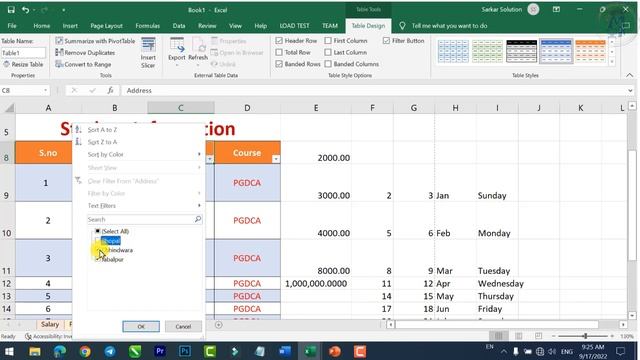
Task: Collapse the ribbon with the chevron
Action: [629, 75]
